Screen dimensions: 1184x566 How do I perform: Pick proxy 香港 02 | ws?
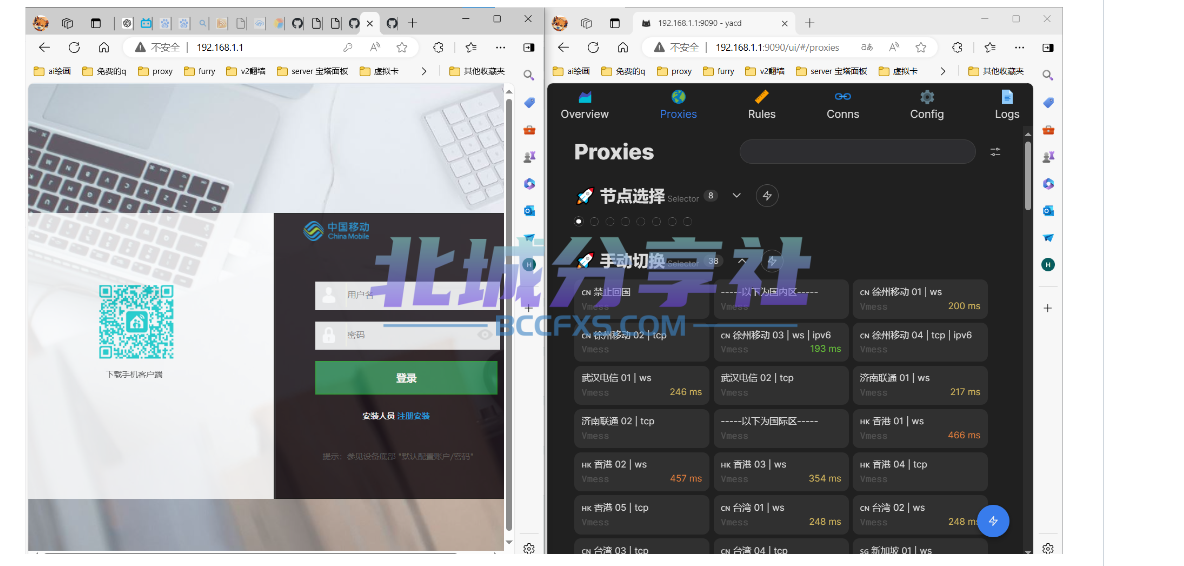click(x=642, y=471)
